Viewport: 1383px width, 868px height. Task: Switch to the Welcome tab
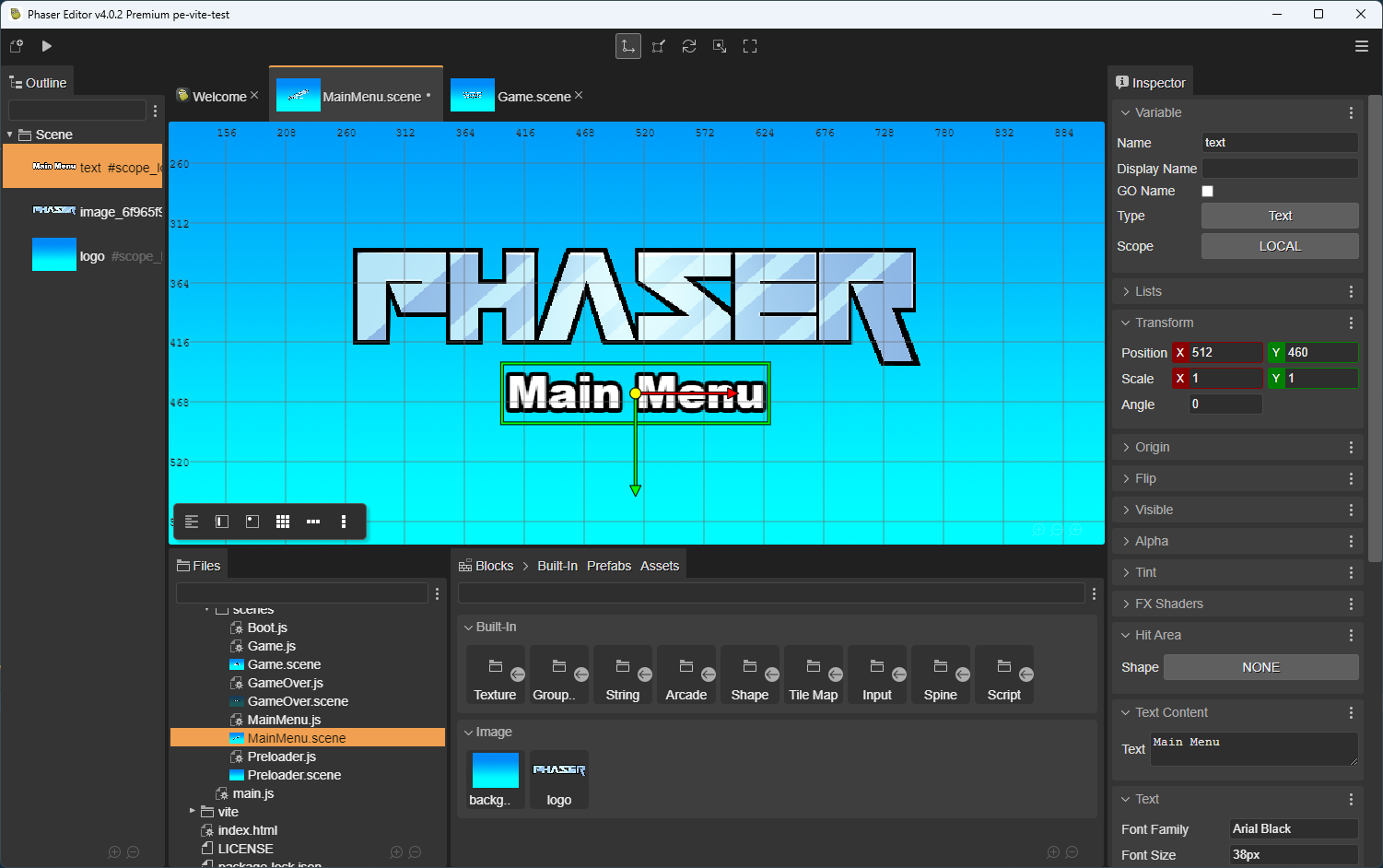[x=219, y=96]
